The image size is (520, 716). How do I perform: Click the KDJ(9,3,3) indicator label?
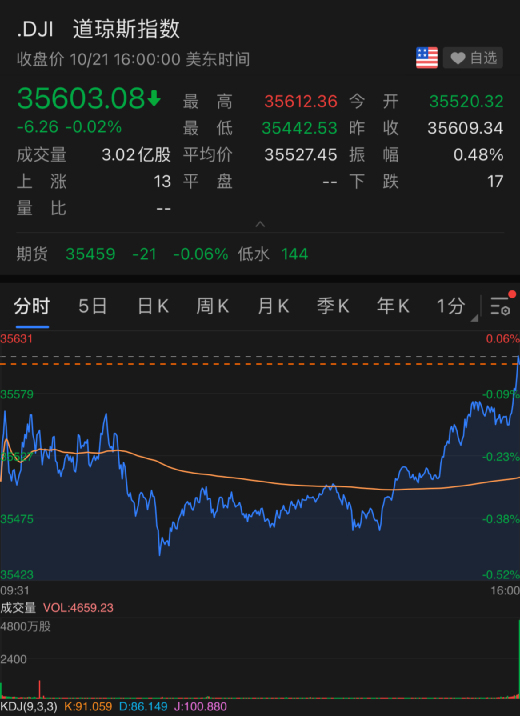(29, 707)
